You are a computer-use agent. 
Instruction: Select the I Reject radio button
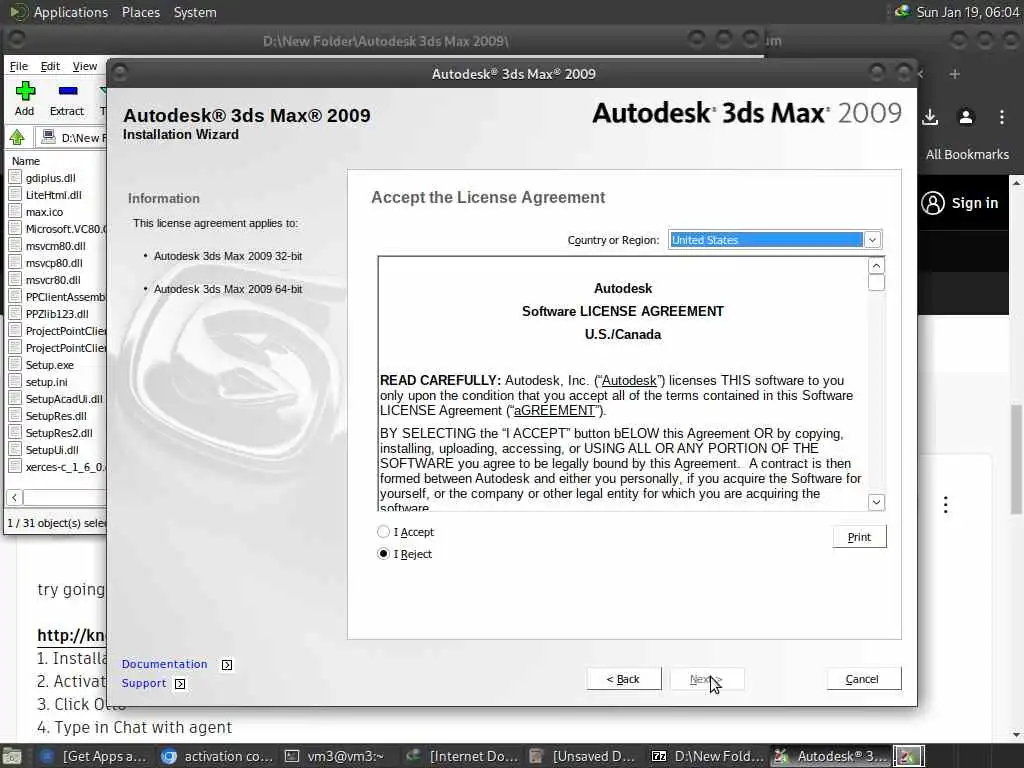[x=383, y=554]
